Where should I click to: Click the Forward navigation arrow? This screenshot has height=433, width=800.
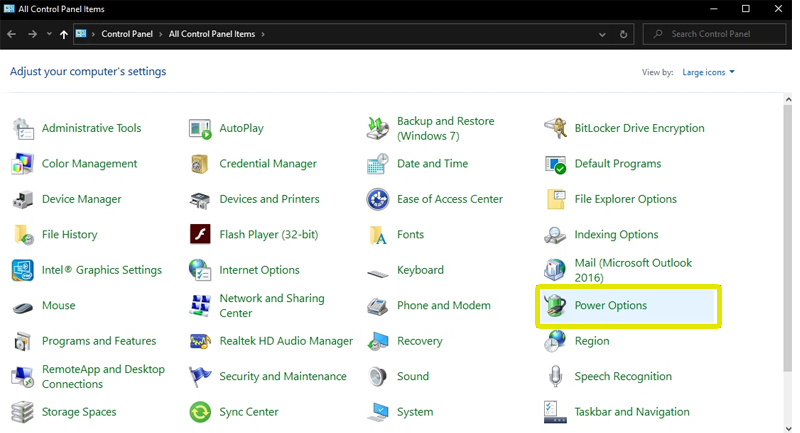(x=33, y=34)
